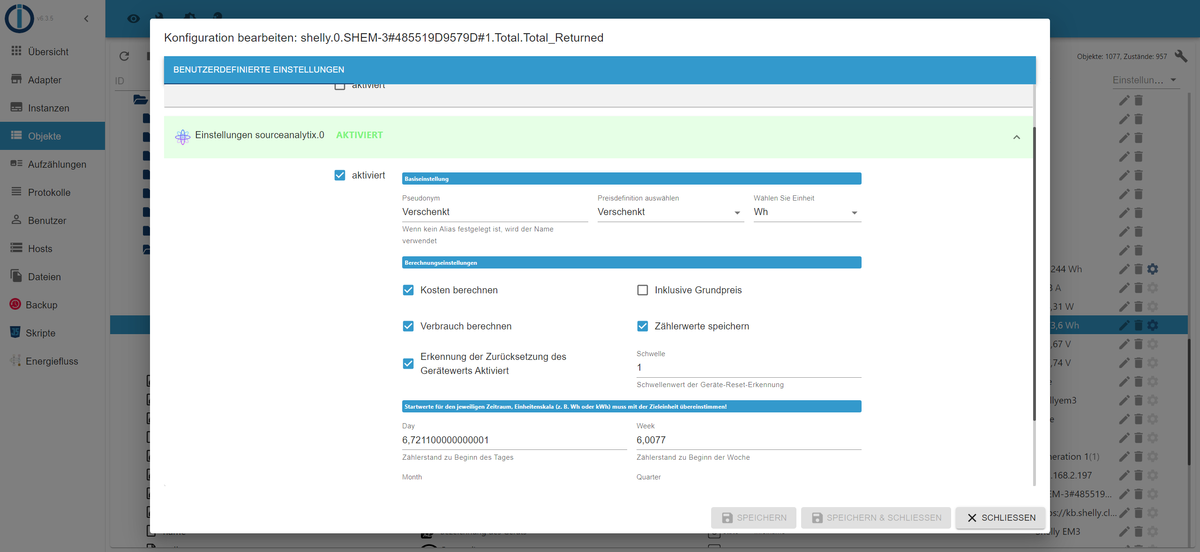The height and width of the screenshot is (552, 1200).
Task: Click the trash icon in highlighted '3,6 Wh' row
Action: click(1138, 325)
